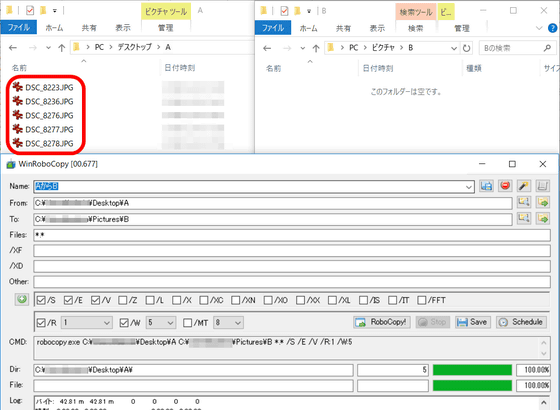Click the search magnifier icon in window B
Image resolution: width=560 pixels, height=410 pixels.
[x=547, y=48]
